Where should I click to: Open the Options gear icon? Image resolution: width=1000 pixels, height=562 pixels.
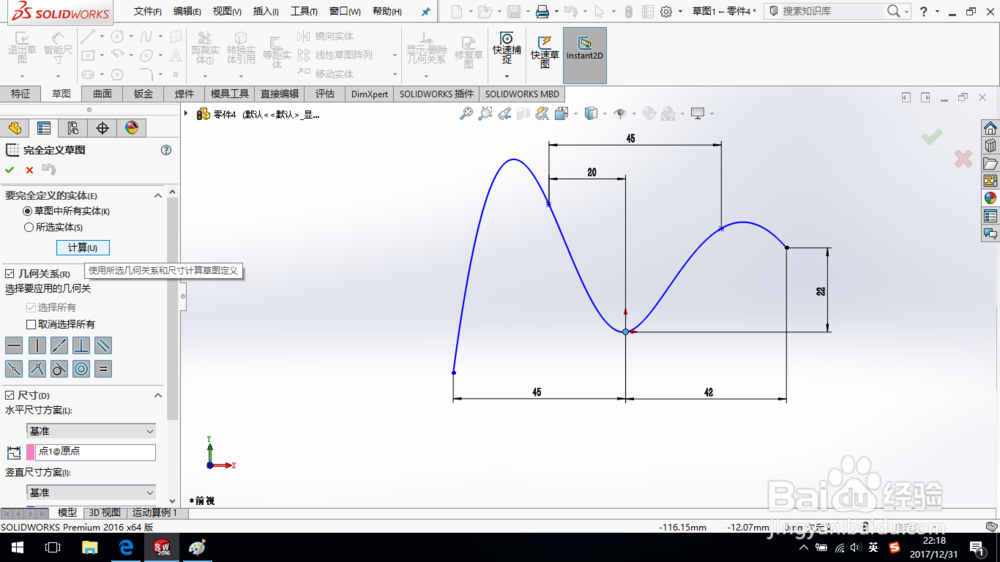(x=666, y=11)
